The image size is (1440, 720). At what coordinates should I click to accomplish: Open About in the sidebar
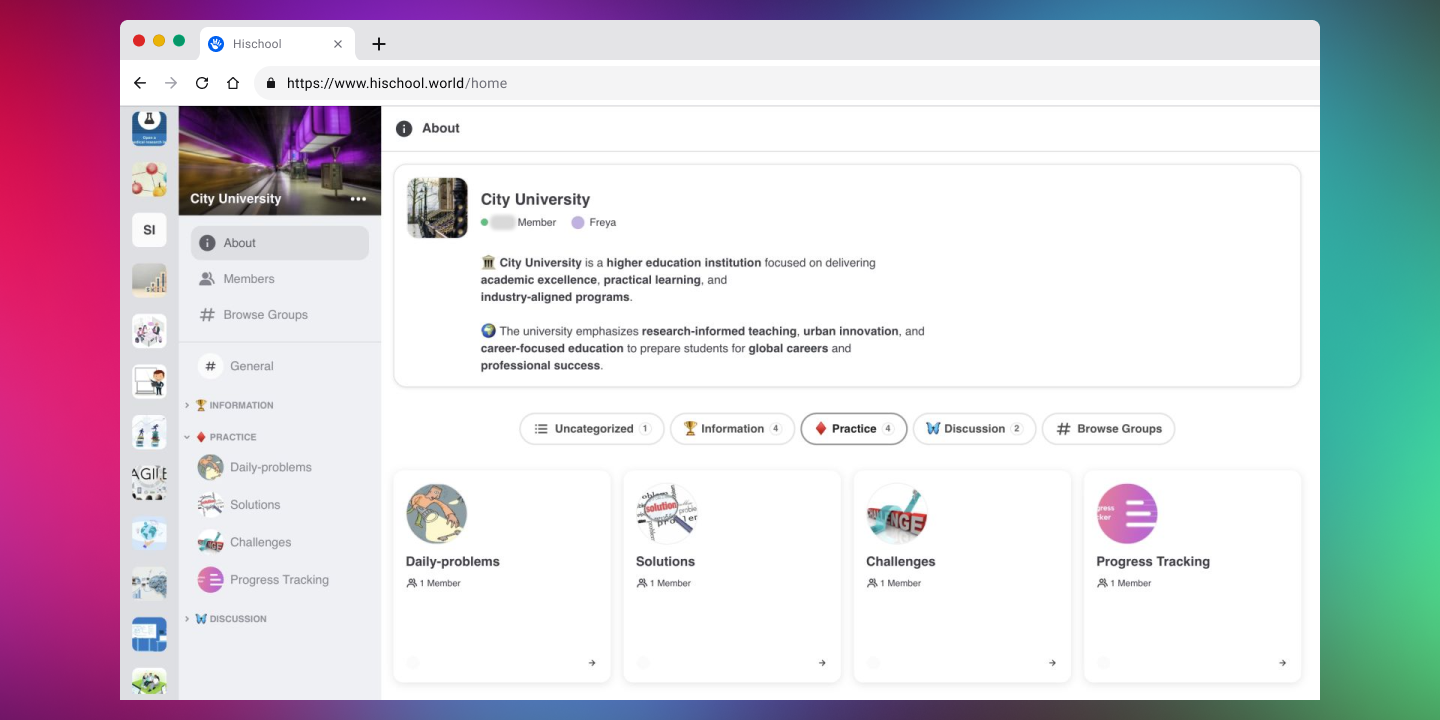280,243
